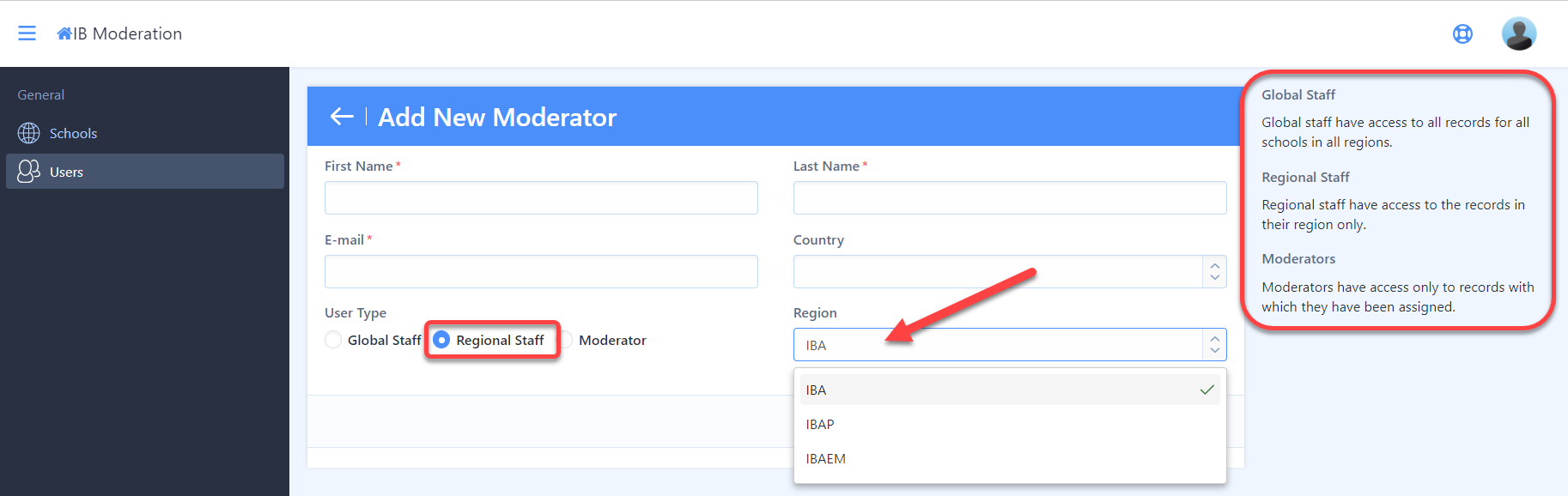Screen dimensions: 1568x496
Task: Click the home icon beside IB Moderation
Action: click(x=64, y=33)
